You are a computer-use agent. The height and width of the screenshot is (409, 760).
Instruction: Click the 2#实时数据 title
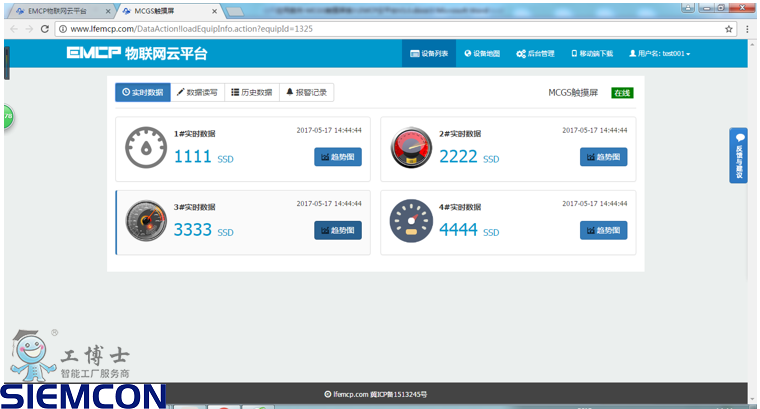460,134
